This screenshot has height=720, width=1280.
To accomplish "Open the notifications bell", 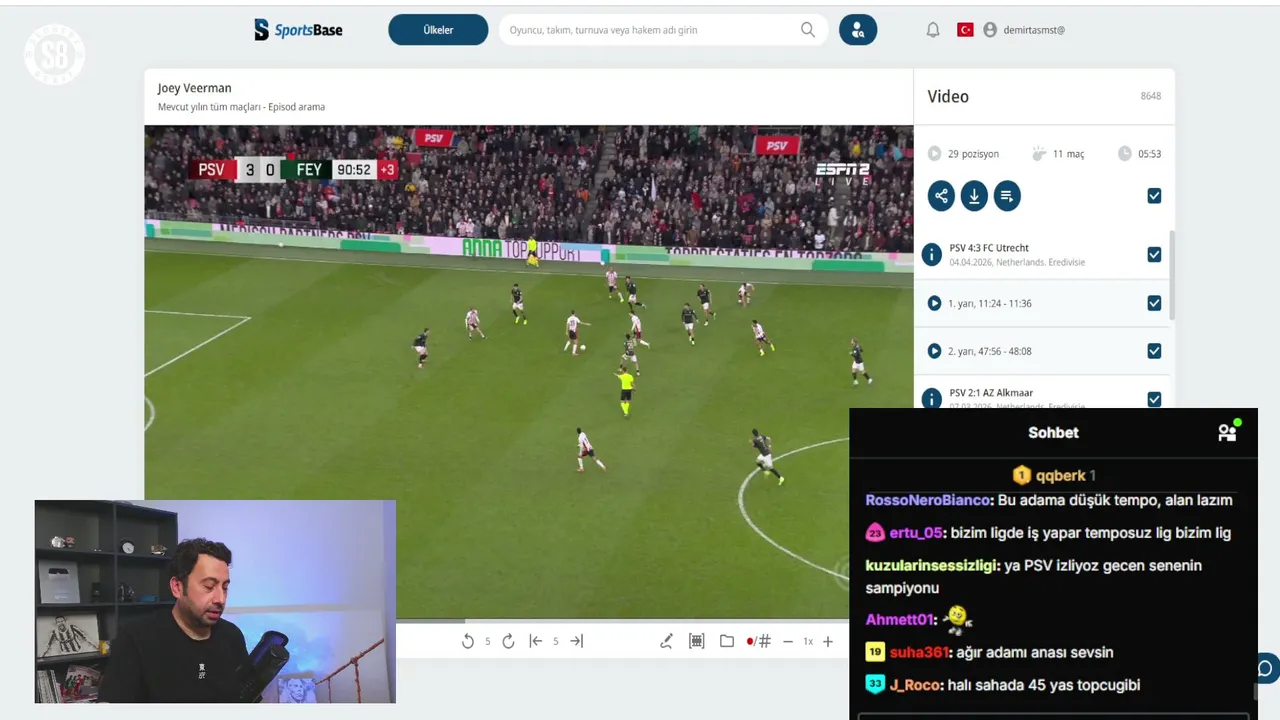I will click(x=933, y=30).
